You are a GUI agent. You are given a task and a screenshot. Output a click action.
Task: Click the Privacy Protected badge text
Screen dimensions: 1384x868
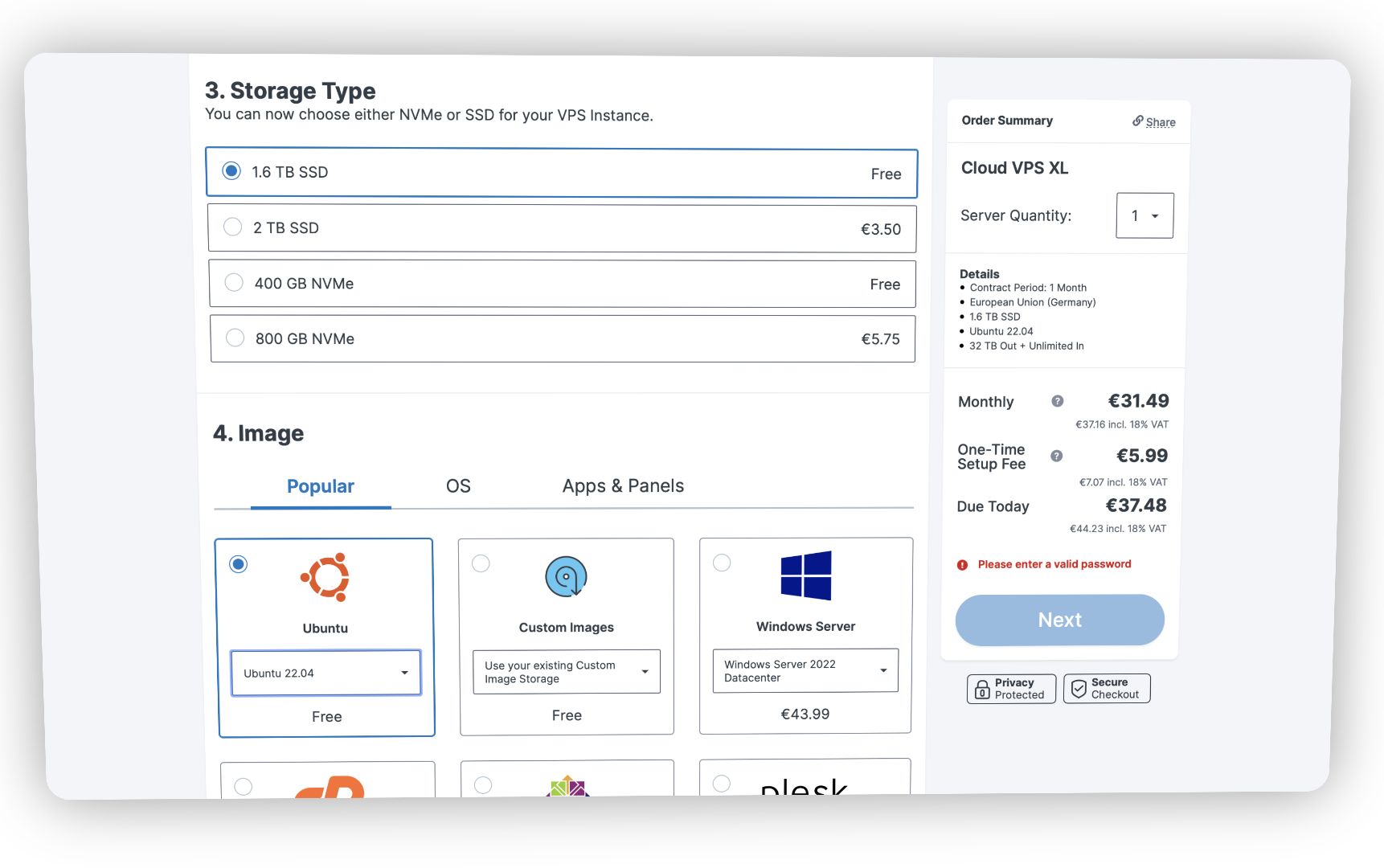click(x=1019, y=689)
